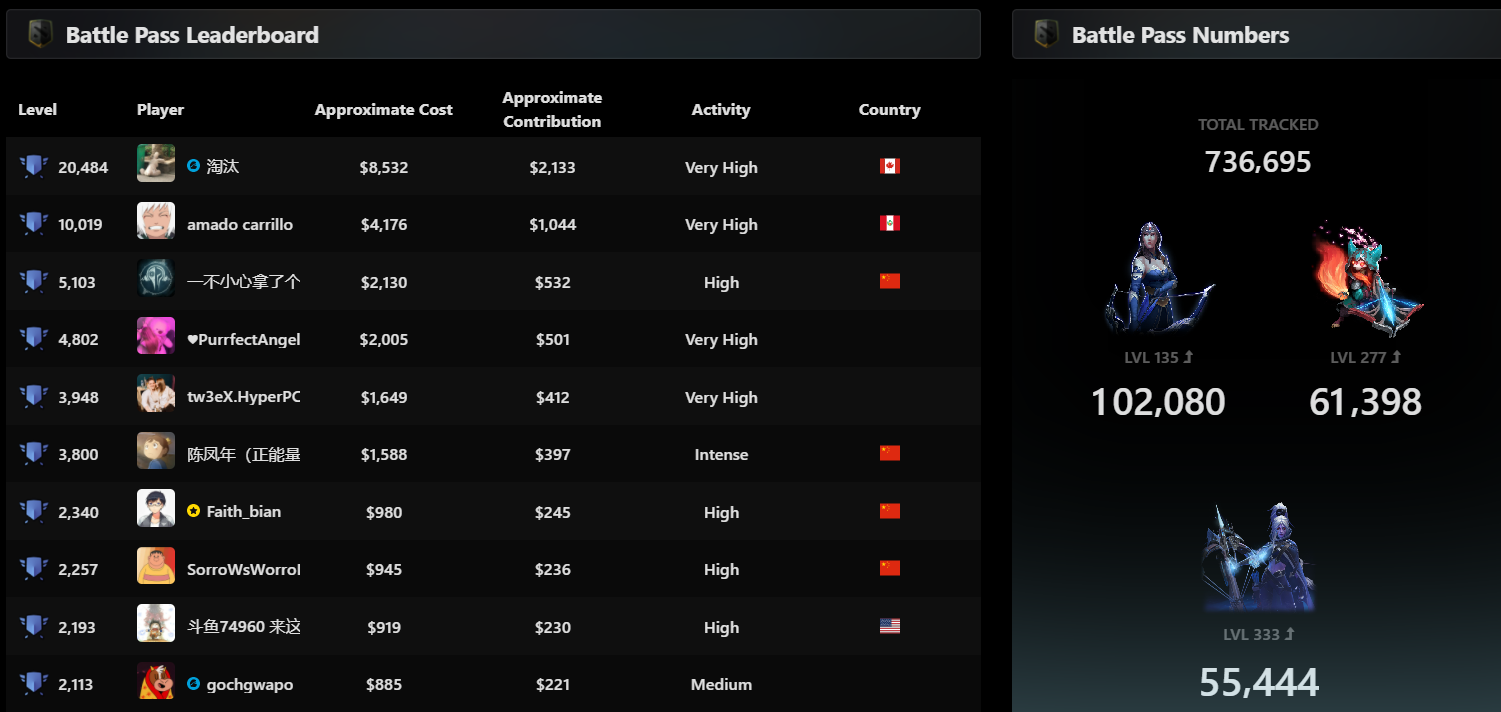This screenshot has height=712, width=1501.
Task: Open the Faith_bian player name link
Action: (243, 512)
